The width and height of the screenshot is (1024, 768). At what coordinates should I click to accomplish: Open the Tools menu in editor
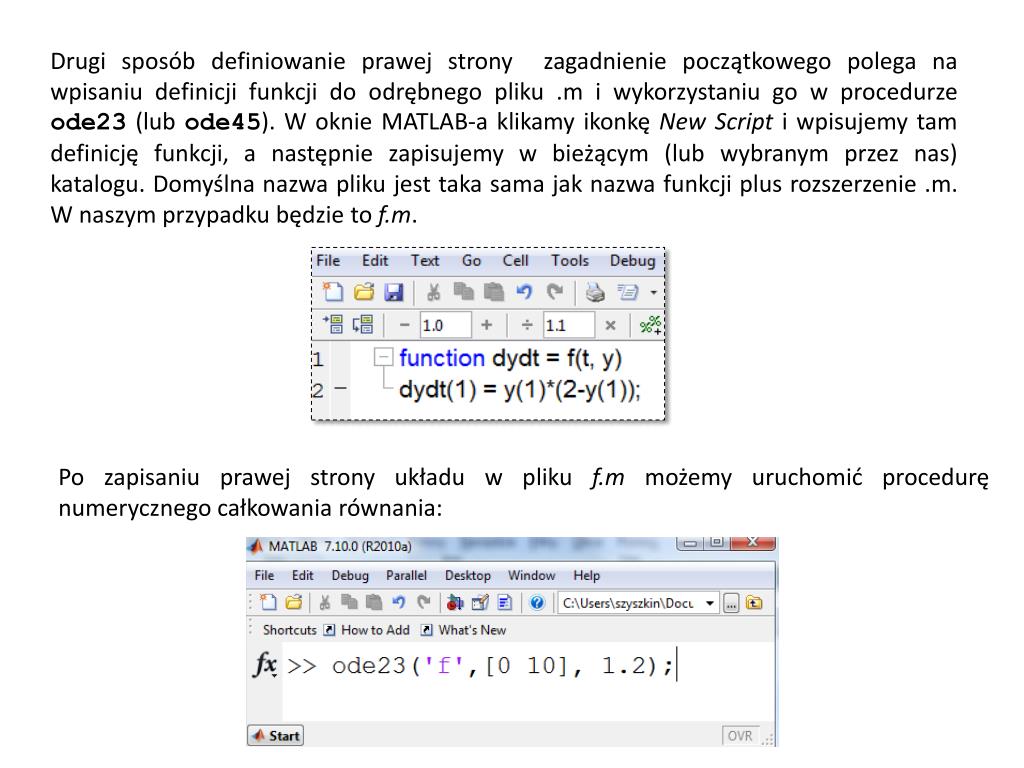point(569,261)
